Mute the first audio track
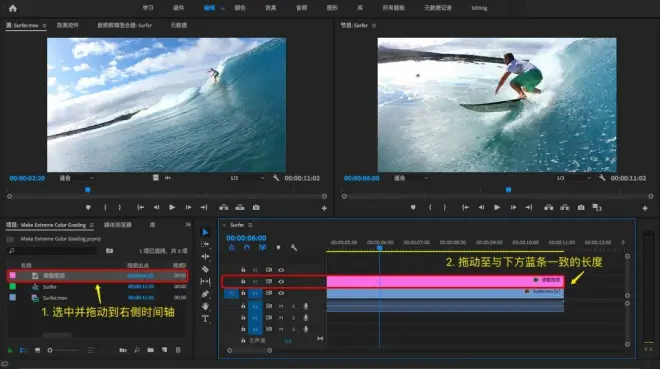 click(x=281, y=306)
